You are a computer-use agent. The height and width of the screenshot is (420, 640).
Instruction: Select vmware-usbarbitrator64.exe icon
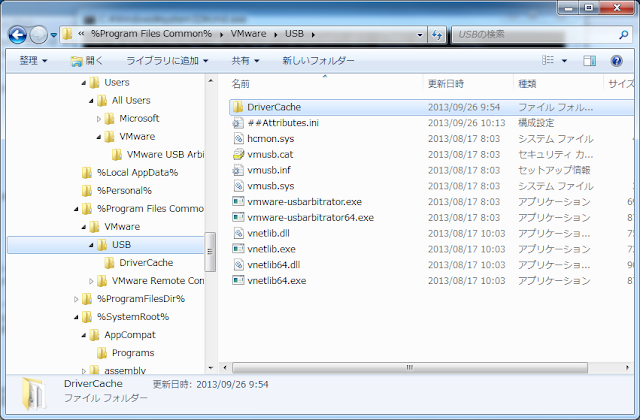pos(238,217)
